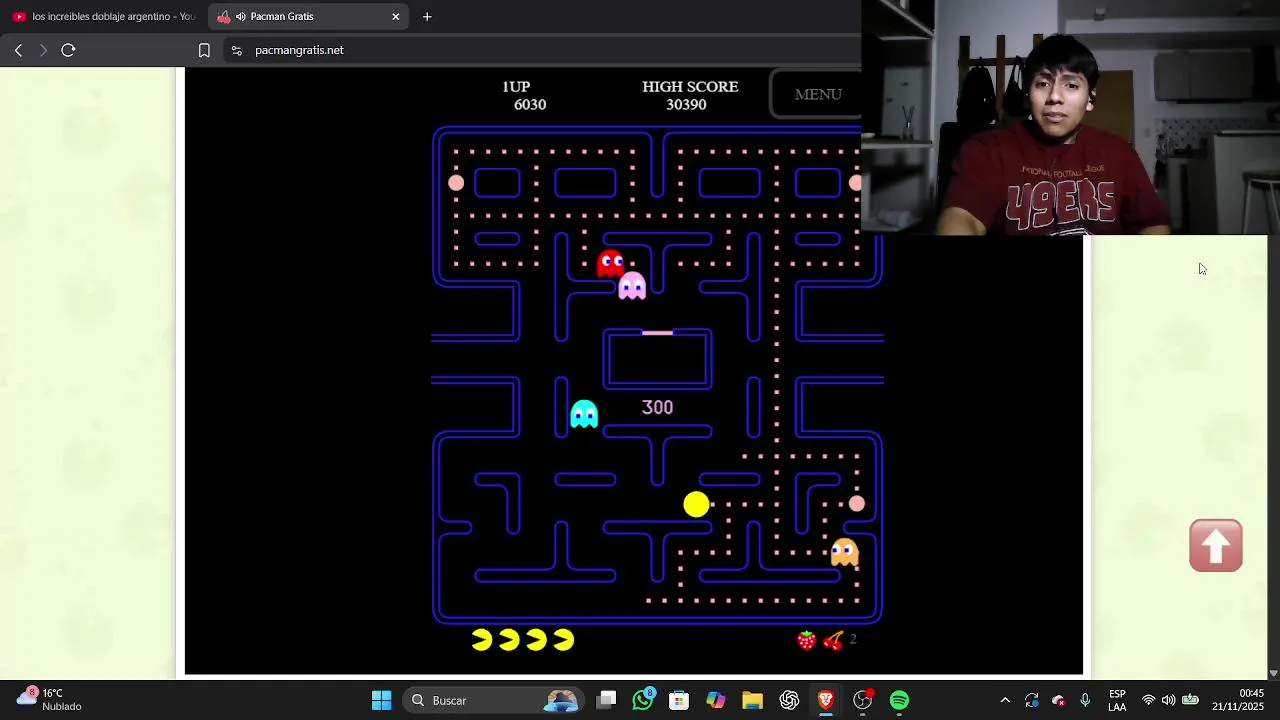Mute the Pacman Gratis tab audio icon
1280x720 pixels.
(x=241, y=17)
